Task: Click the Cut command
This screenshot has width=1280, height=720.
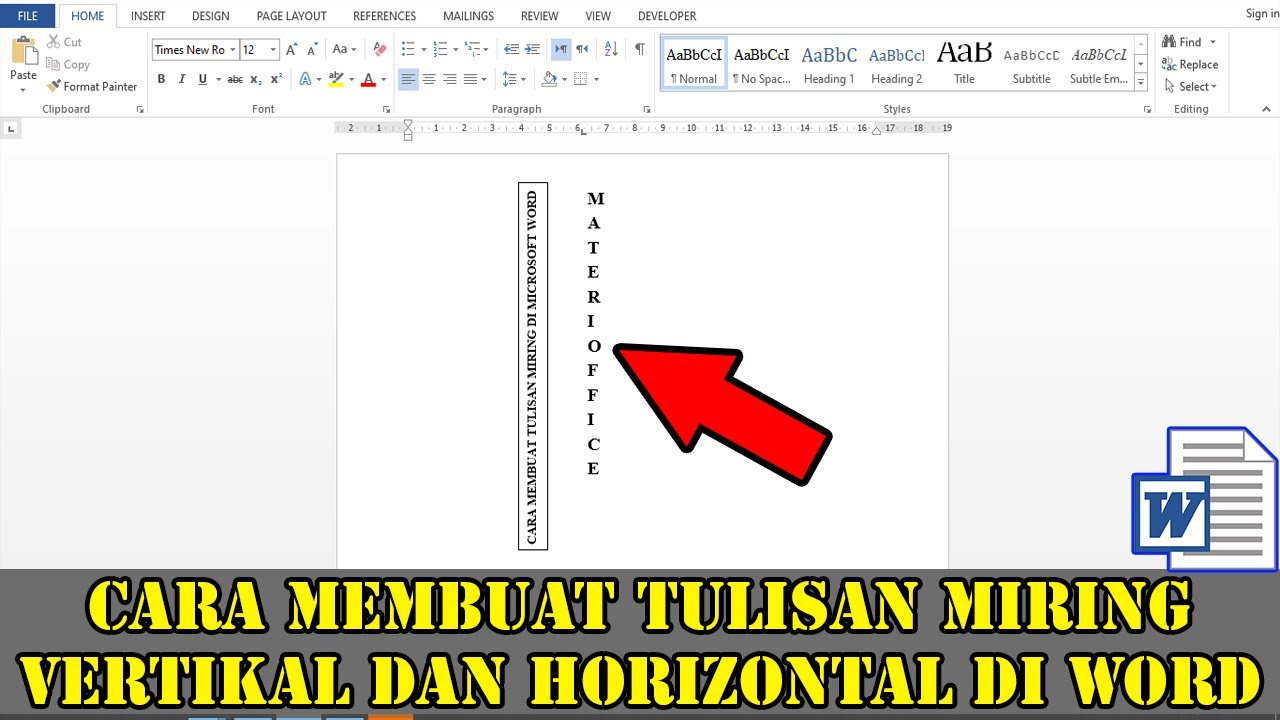Action: click(x=64, y=42)
